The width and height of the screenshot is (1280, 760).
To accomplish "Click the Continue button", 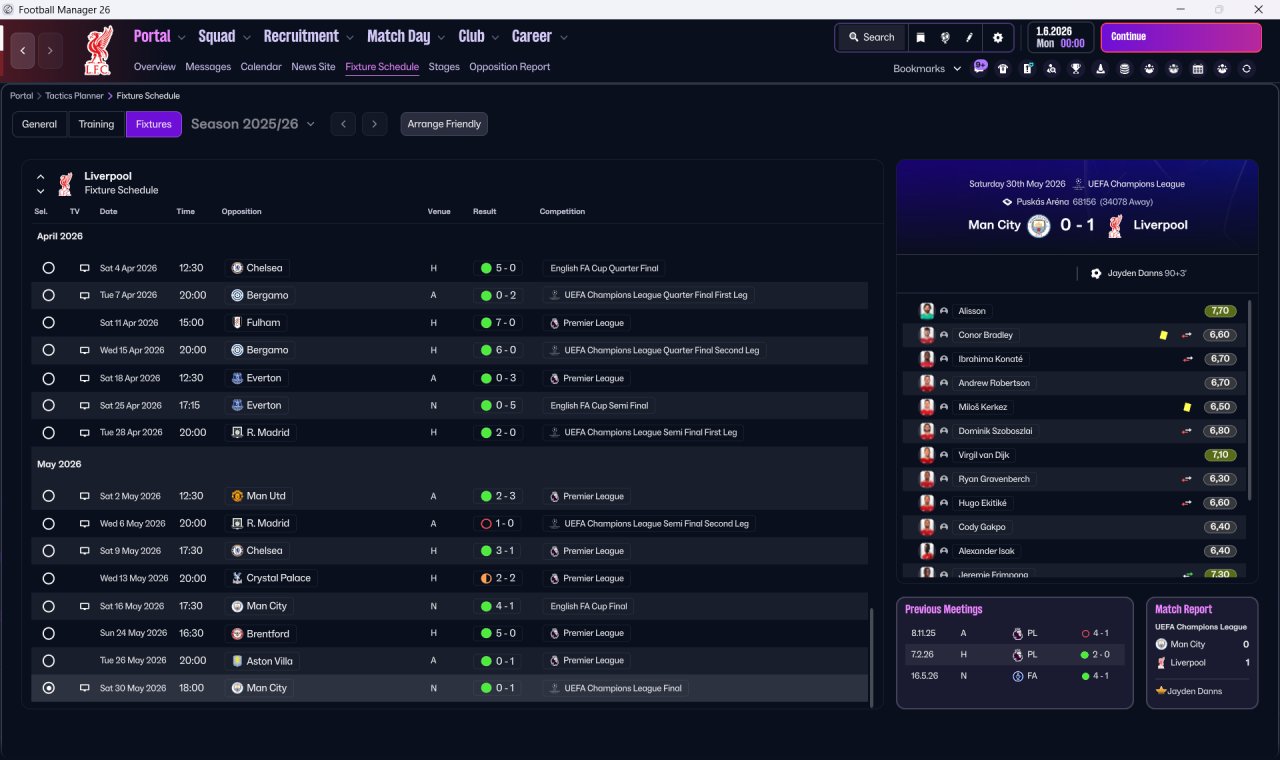I will 1181,37.
